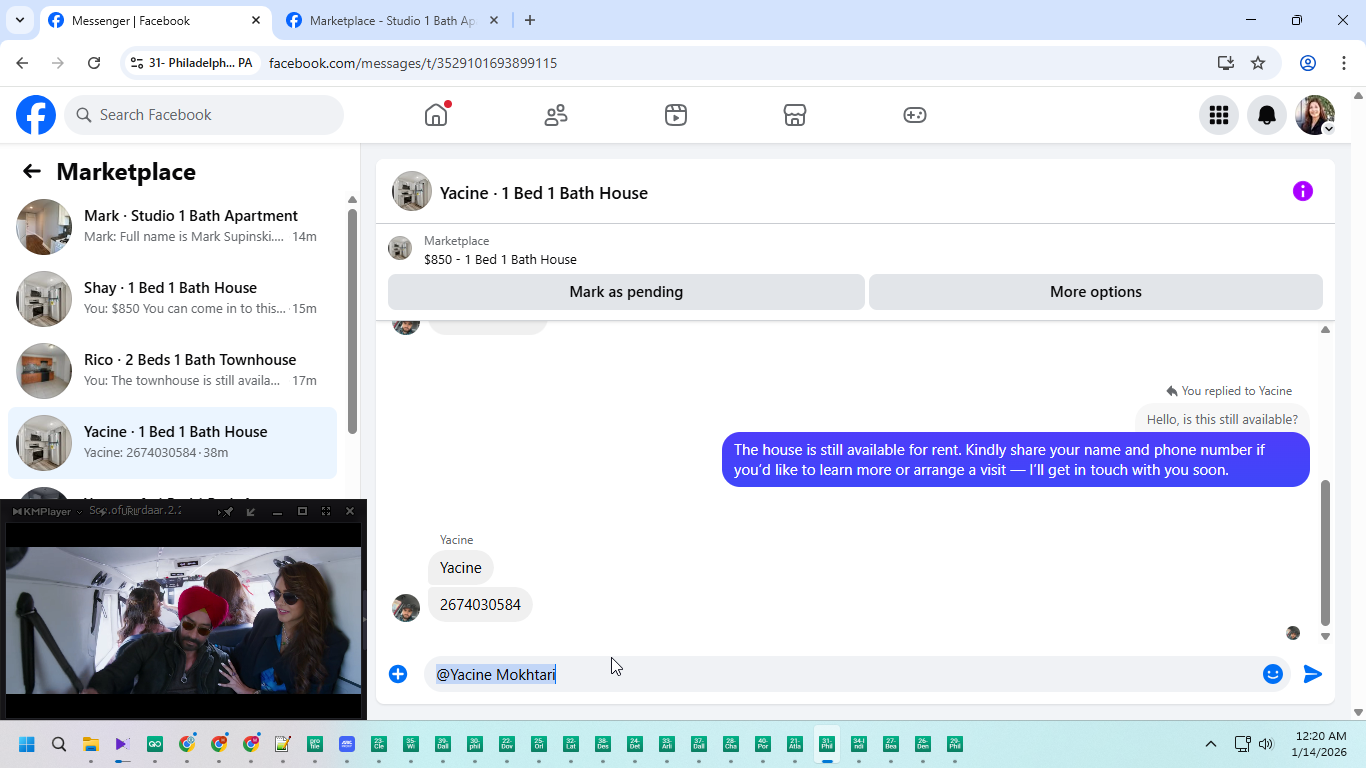Click KMPlayer fullscreen icon
This screenshot has height=768, width=1366.
[326, 511]
